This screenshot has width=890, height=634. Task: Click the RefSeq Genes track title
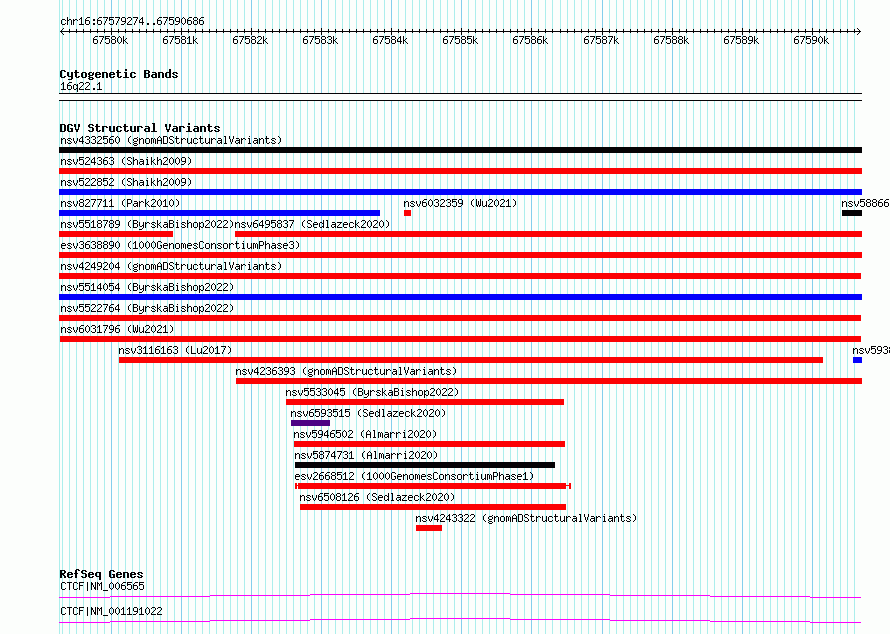tap(101, 574)
